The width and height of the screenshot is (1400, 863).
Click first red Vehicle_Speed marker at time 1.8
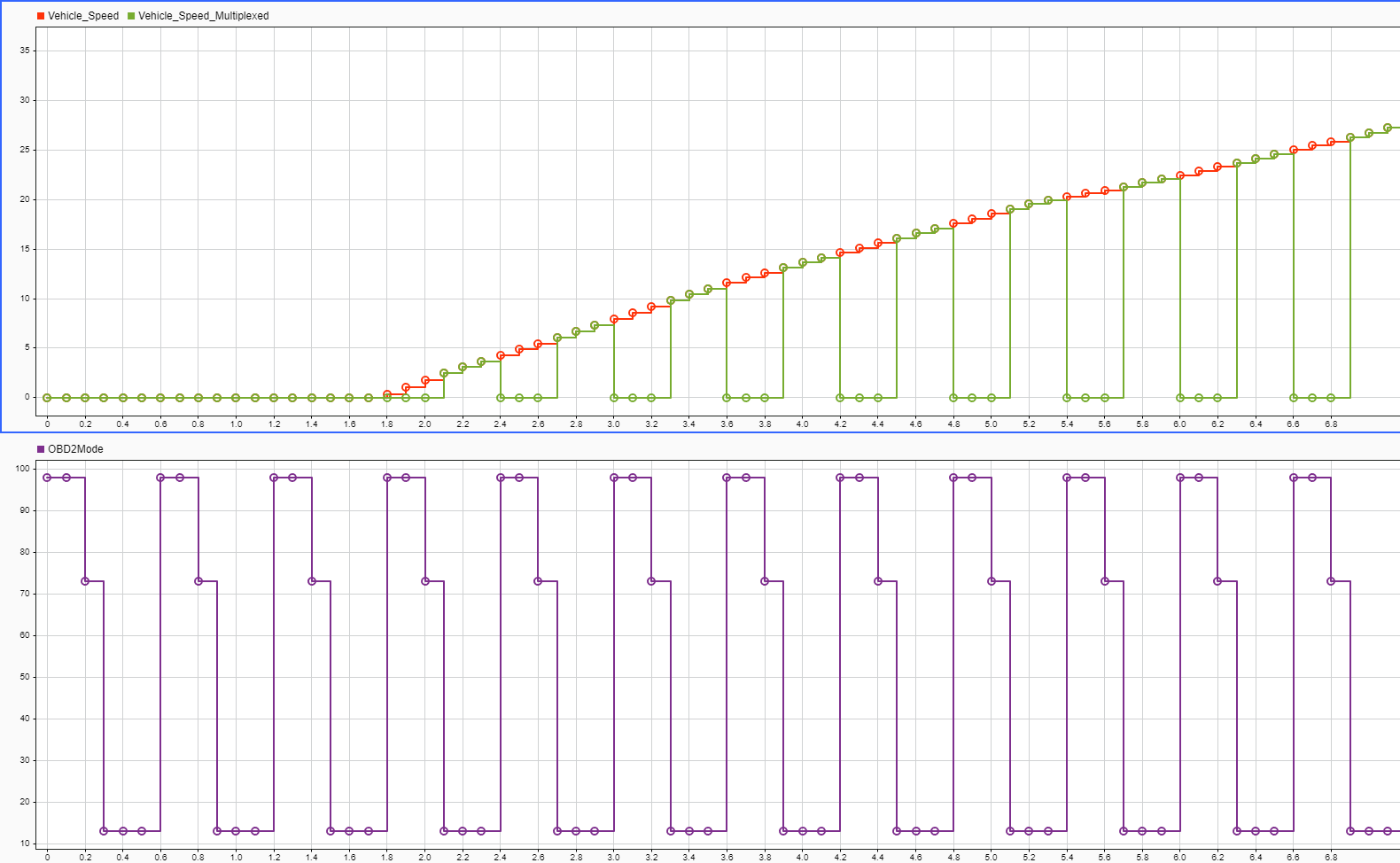tap(387, 394)
